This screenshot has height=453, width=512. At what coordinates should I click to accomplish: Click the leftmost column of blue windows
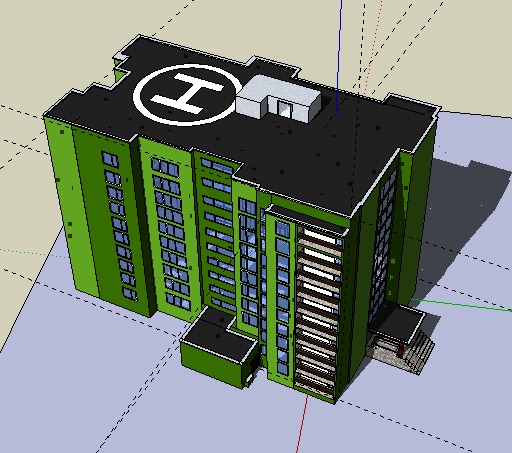click(119, 226)
